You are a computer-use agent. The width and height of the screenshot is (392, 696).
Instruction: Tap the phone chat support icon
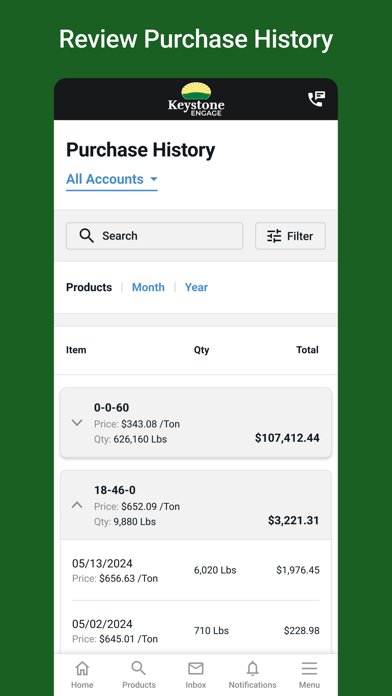pyautogui.click(x=317, y=99)
